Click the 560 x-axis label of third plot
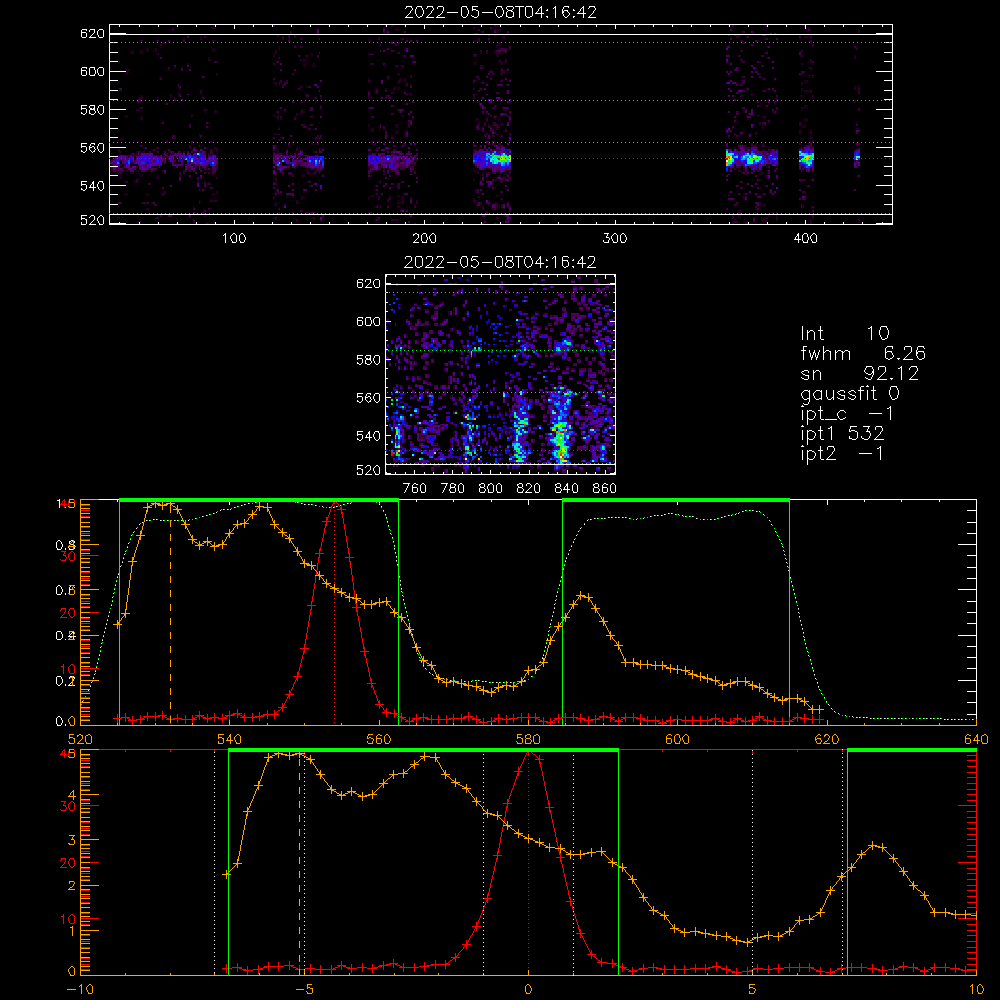This screenshot has width=1000, height=1000. tap(379, 740)
